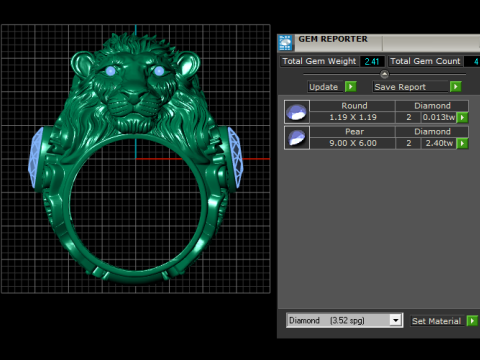Image resolution: width=480 pixels, height=360 pixels.
Task: Click the Diamond label in the Pear row
Action: (432, 132)
